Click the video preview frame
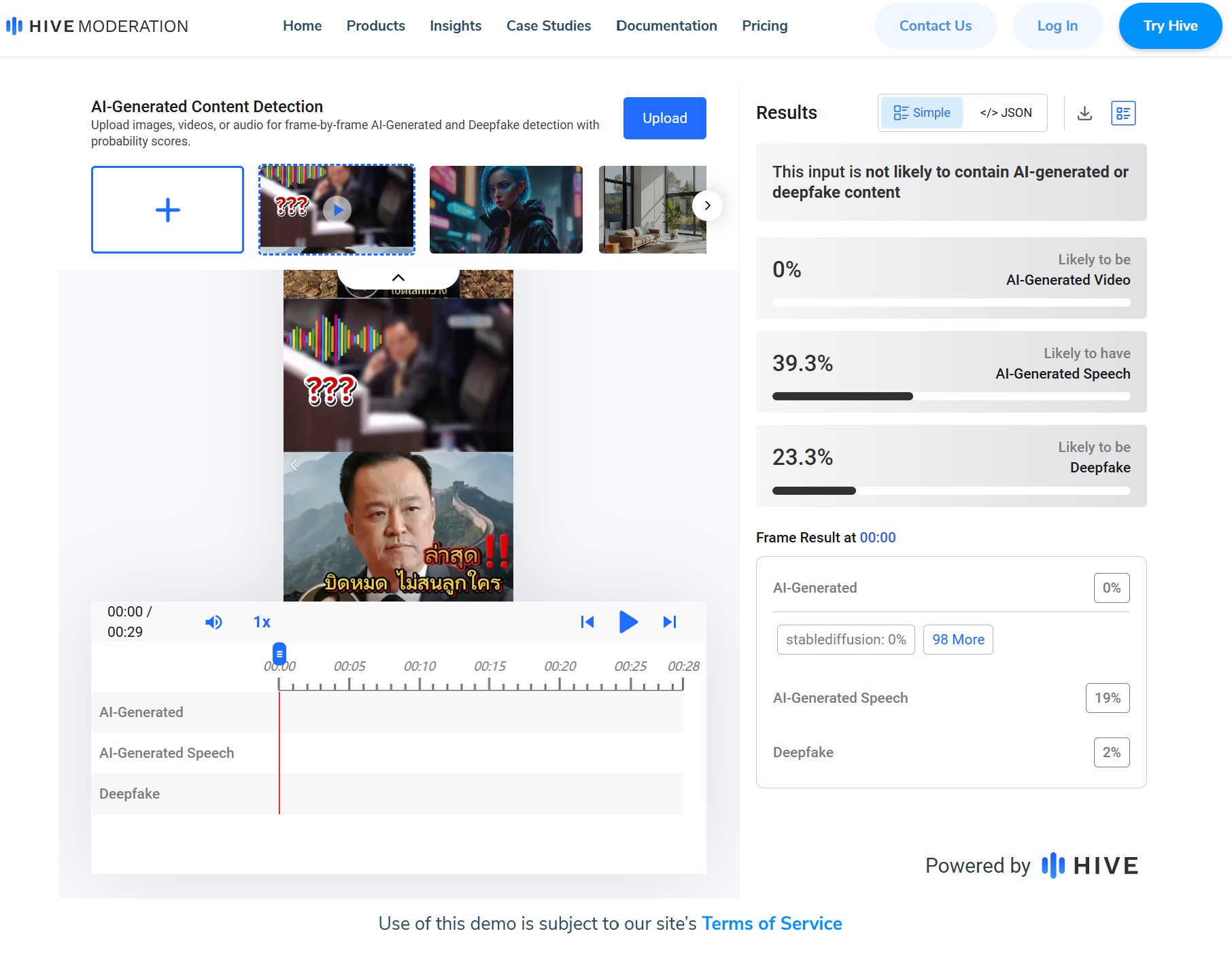 pos(398,436)
